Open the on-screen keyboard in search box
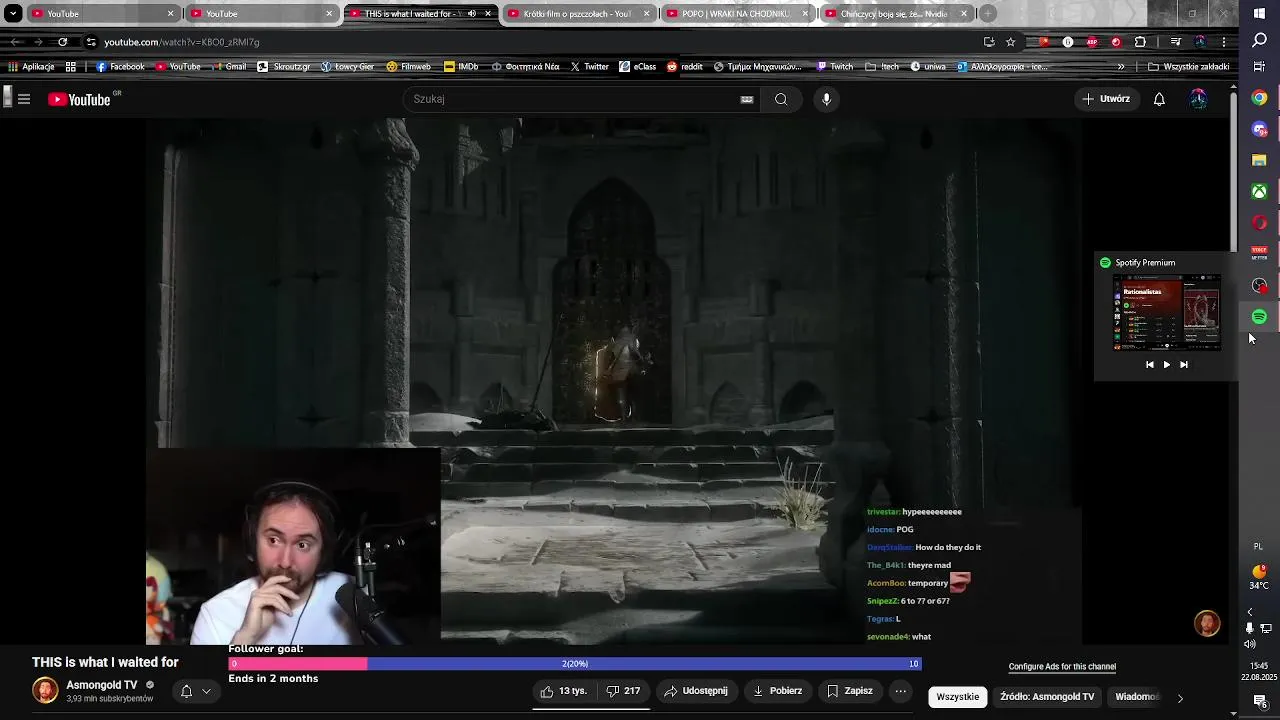Image resolution: width=1280 pixels, height=720 pixels. tap(746, 99)
